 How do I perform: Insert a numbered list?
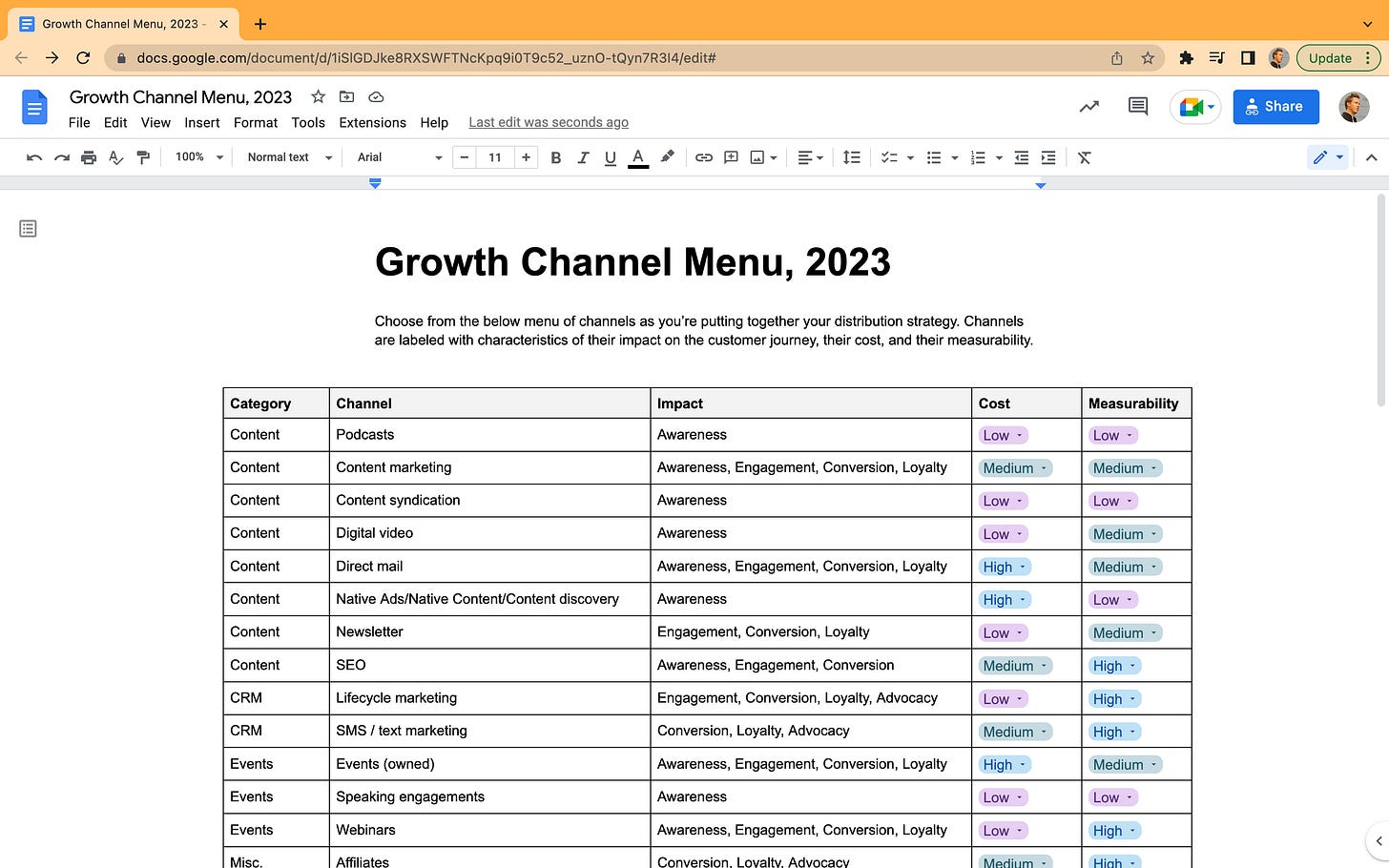(978, 157)
